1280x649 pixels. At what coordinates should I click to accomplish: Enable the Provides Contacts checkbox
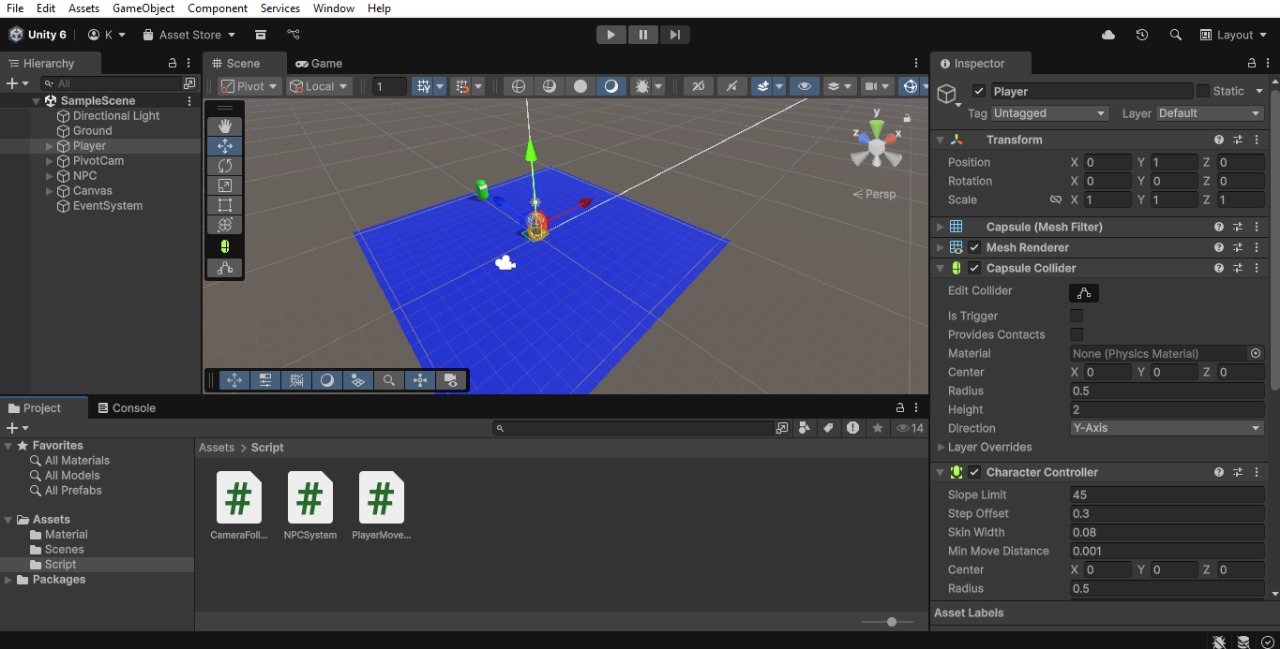tap(1077, 335)
